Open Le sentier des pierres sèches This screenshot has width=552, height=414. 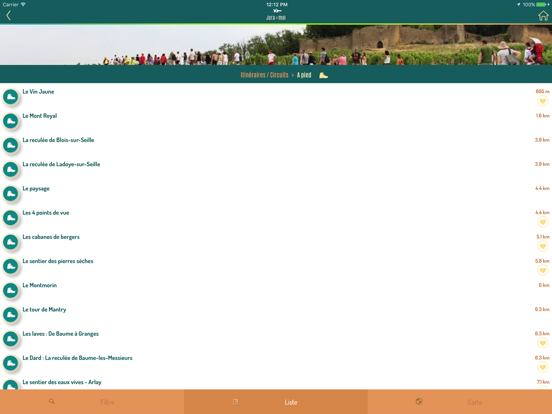[x=276, y=266]
